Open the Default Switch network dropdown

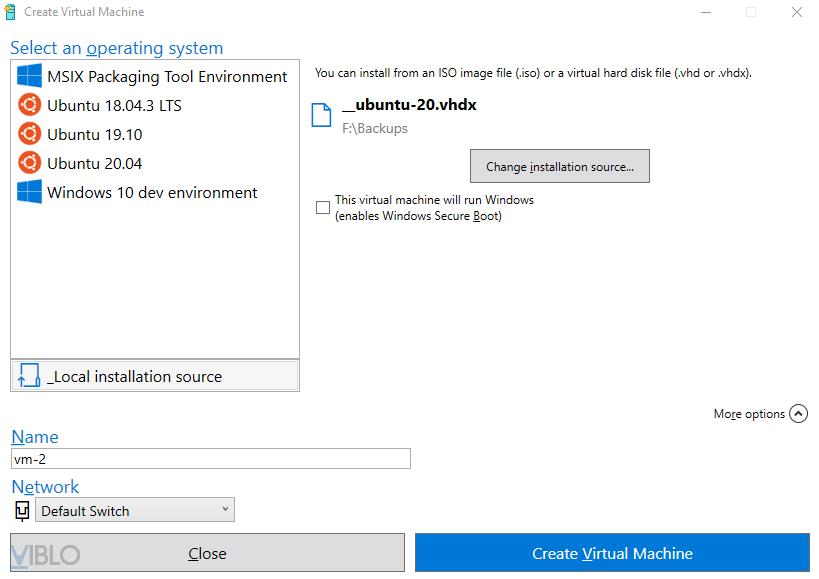[x=135, y=511]
